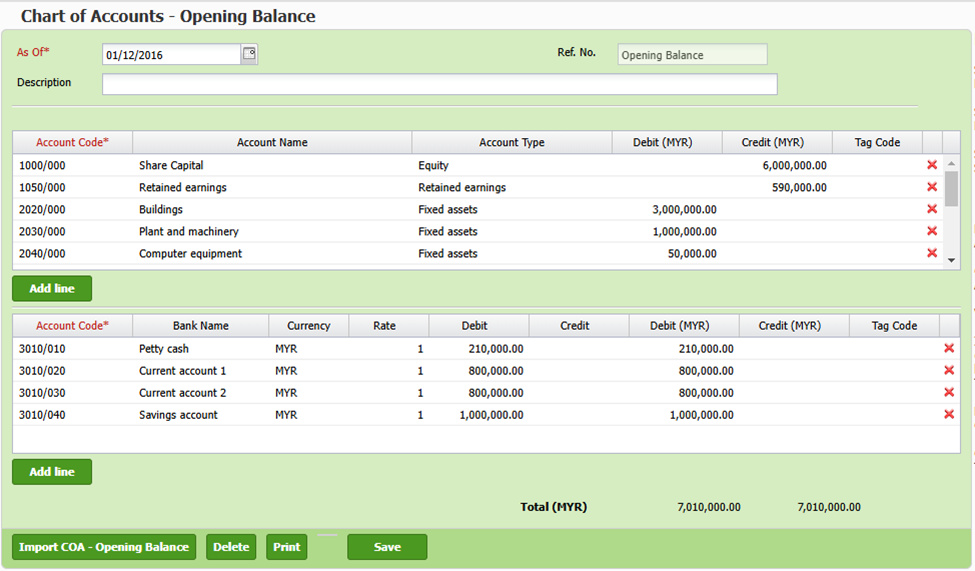Click the Petty cash 210,000.00 Debit cell
The width and height of the screenshot is (975, 571).
[479, 349]
